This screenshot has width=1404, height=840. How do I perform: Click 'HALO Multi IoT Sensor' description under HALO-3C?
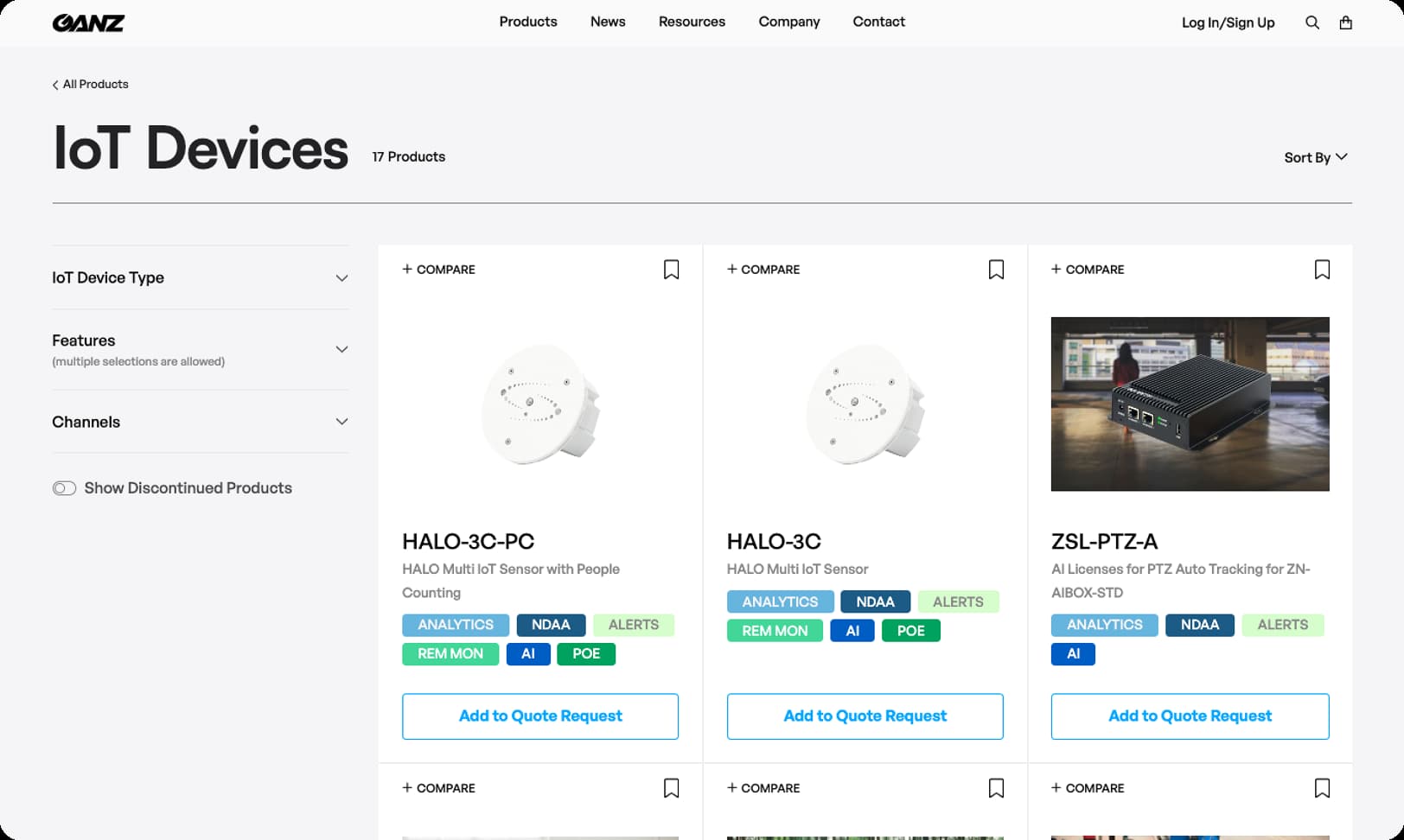click(797, 570)
